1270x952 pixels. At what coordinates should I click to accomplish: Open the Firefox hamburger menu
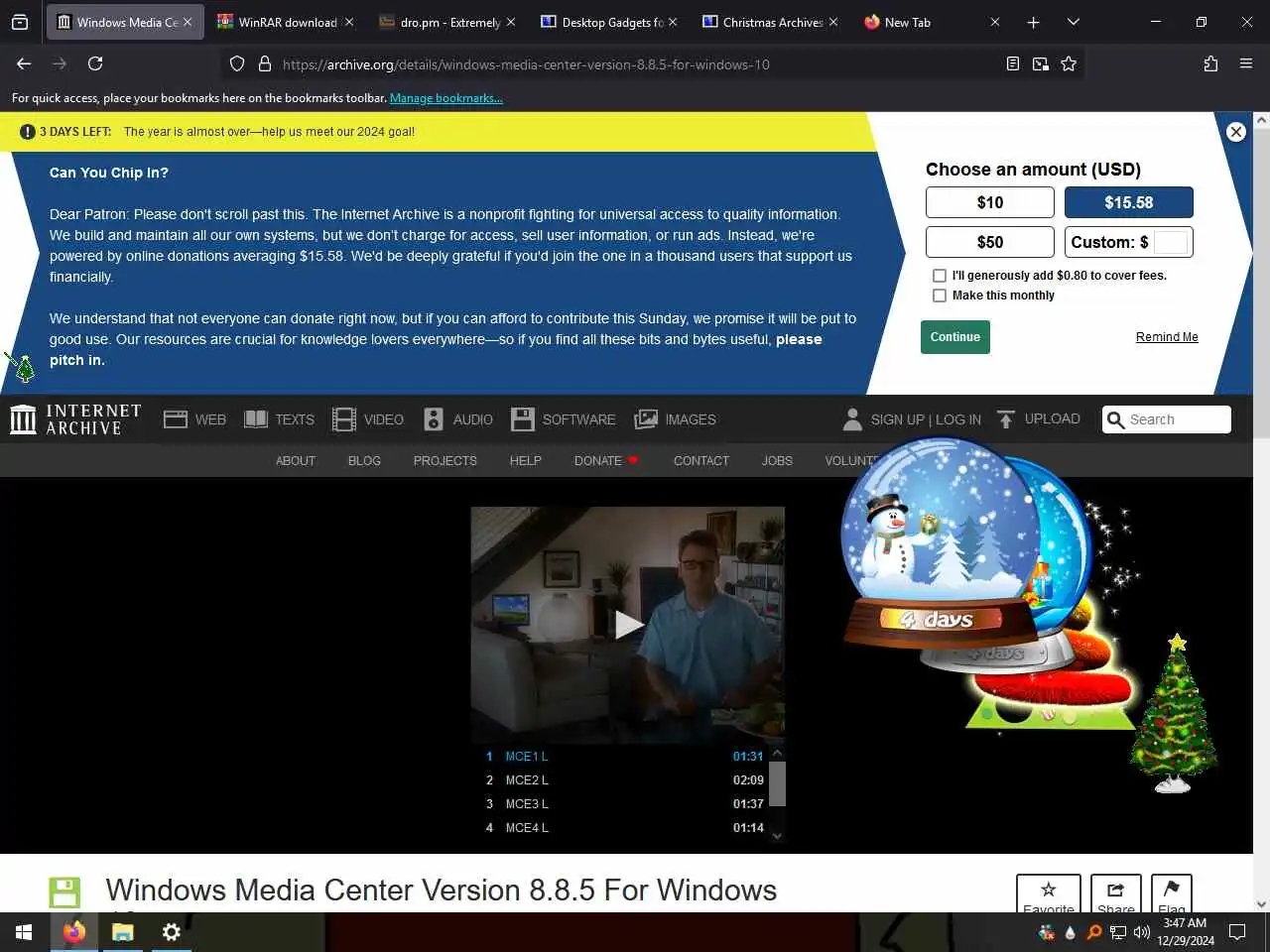click(1246, 63)
